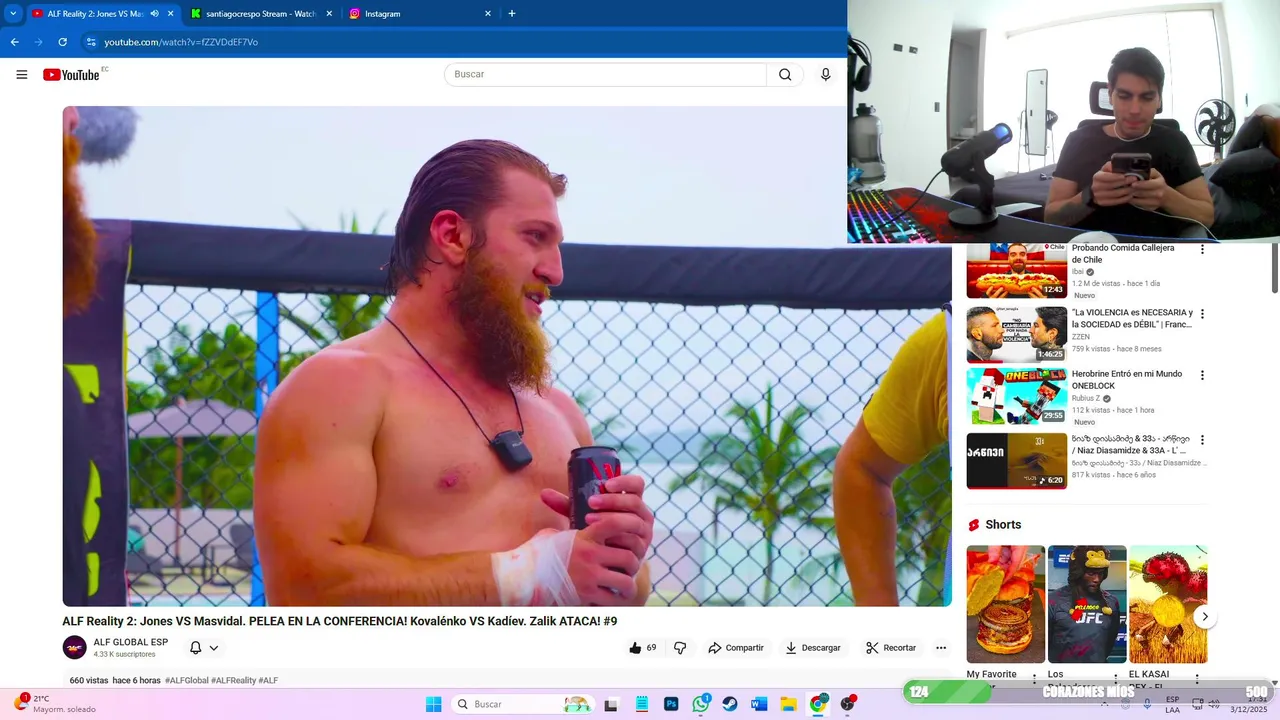
Task: Open Microsoft Word from the taskbar
Action: coord(759,704)
